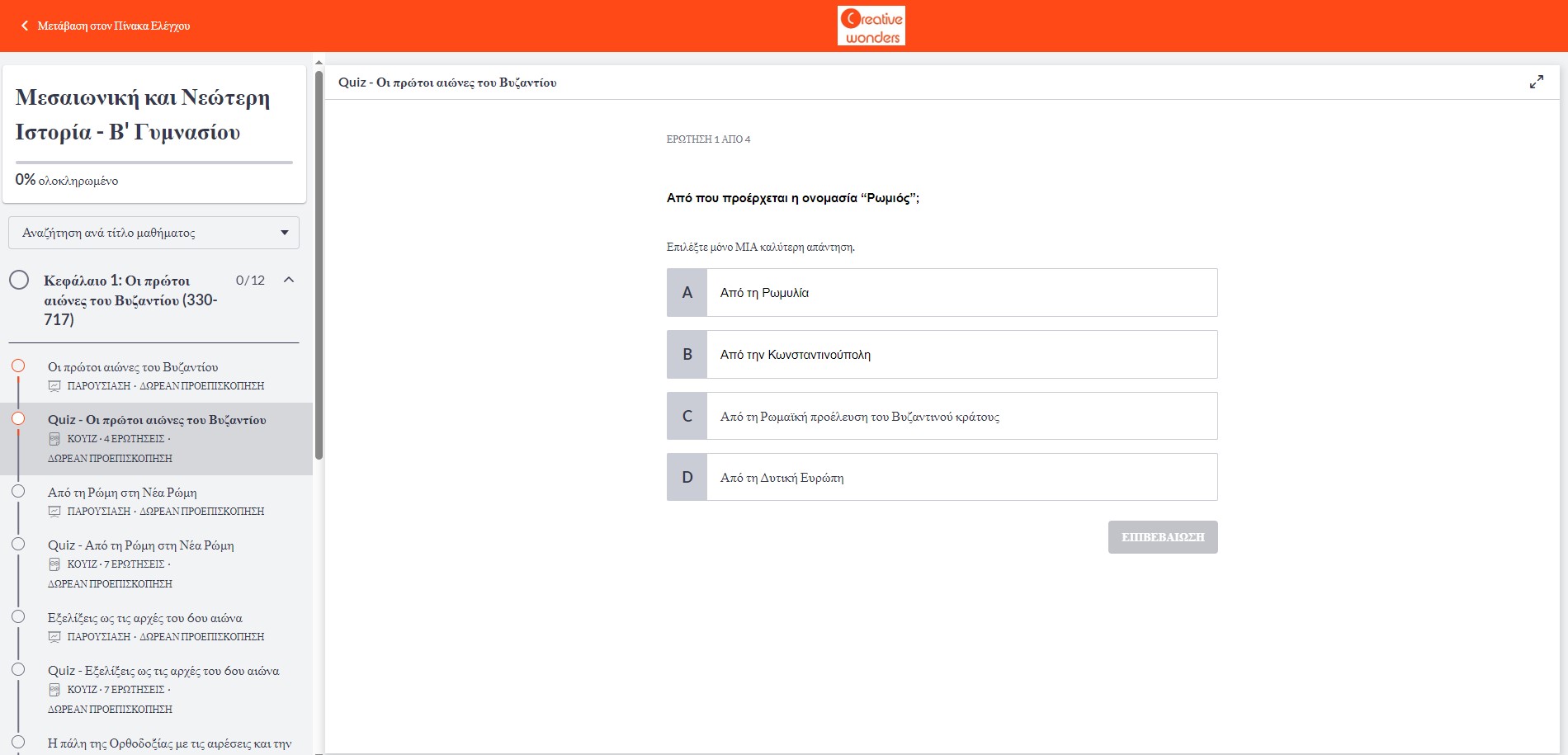Choose answer B 'Από την Κωνσταντινούπολη'
This screenshot has height=755, width=1568.
click(x=942, y=355)
